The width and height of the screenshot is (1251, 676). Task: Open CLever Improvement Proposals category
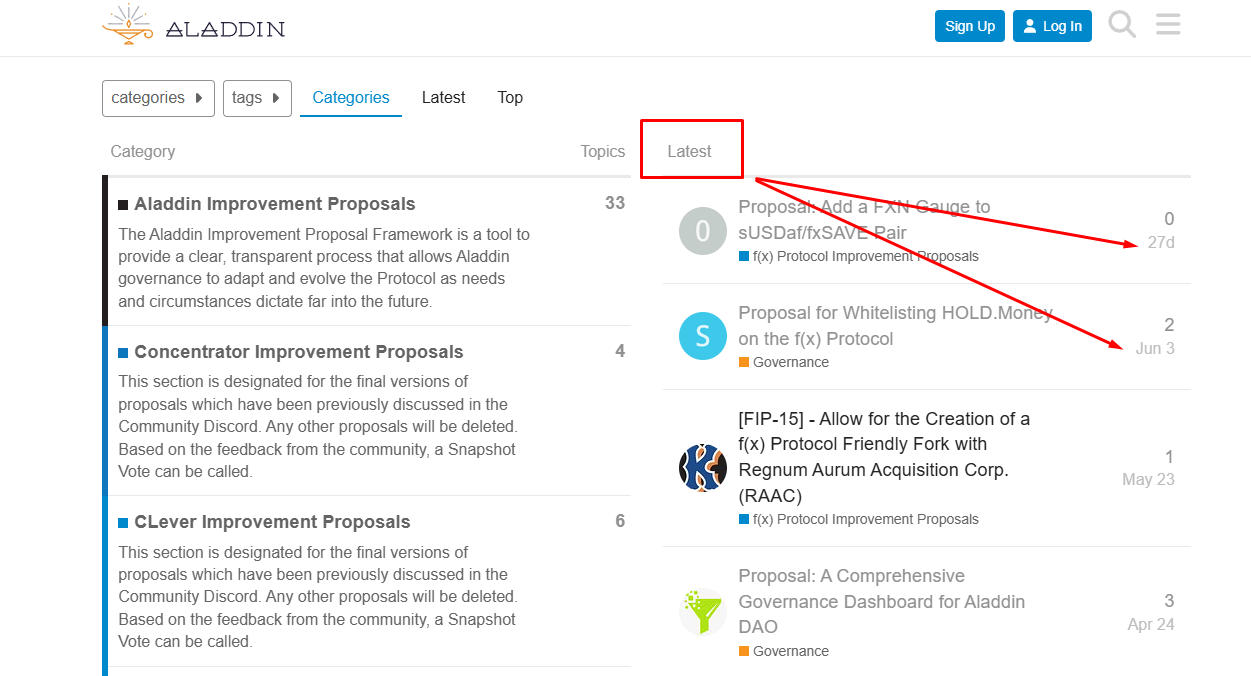(x=272, y=522)
